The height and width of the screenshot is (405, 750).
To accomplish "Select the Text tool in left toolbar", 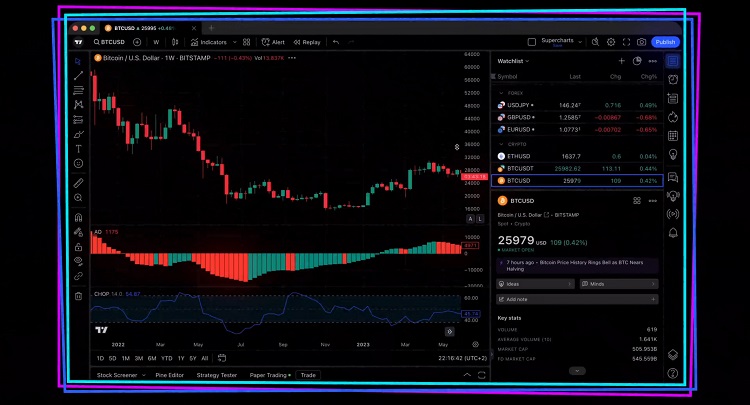I will coord(78,149).
